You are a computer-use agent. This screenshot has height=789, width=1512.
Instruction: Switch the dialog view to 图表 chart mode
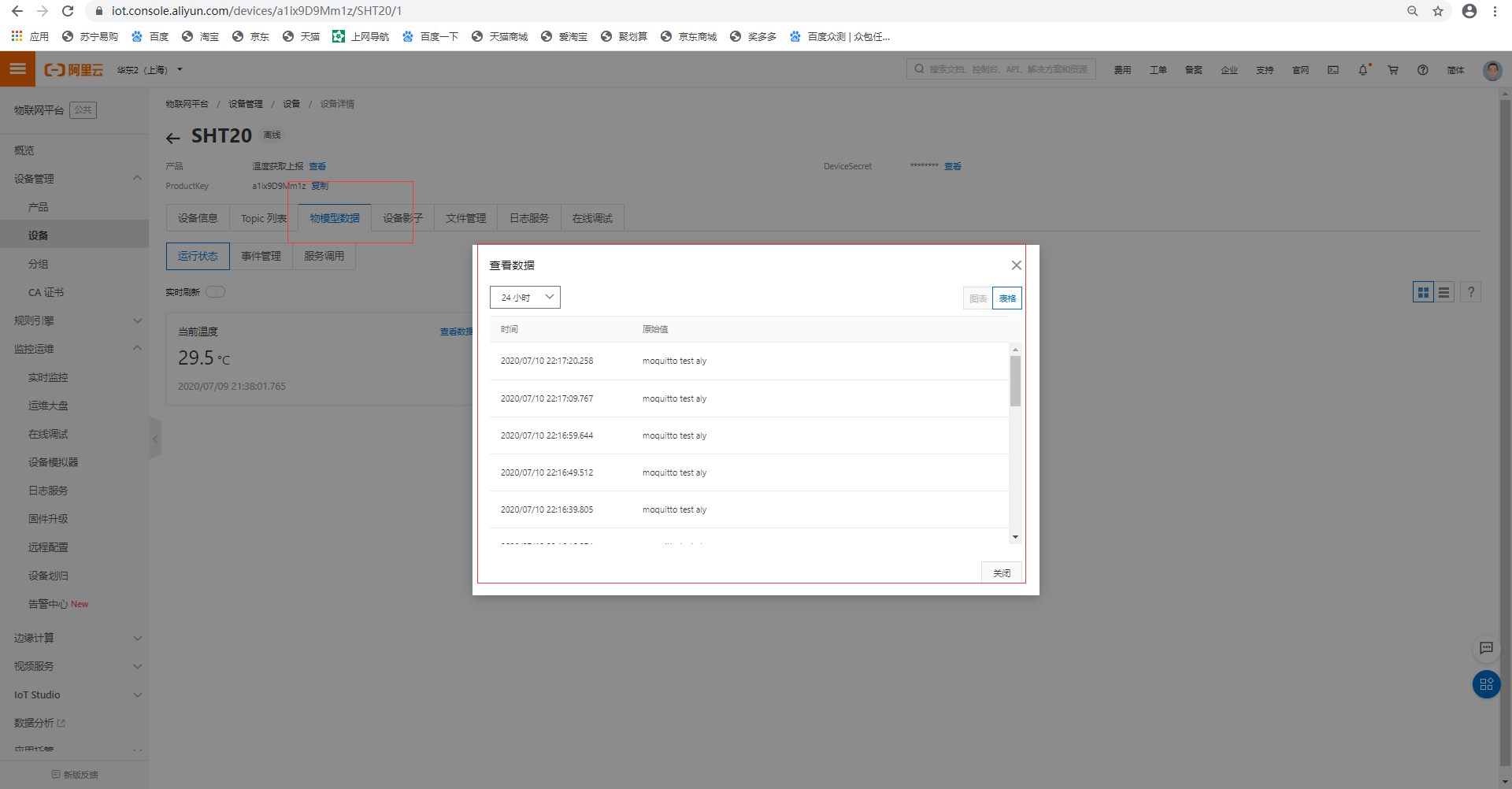pyautogui.click(x=978, y=298)
